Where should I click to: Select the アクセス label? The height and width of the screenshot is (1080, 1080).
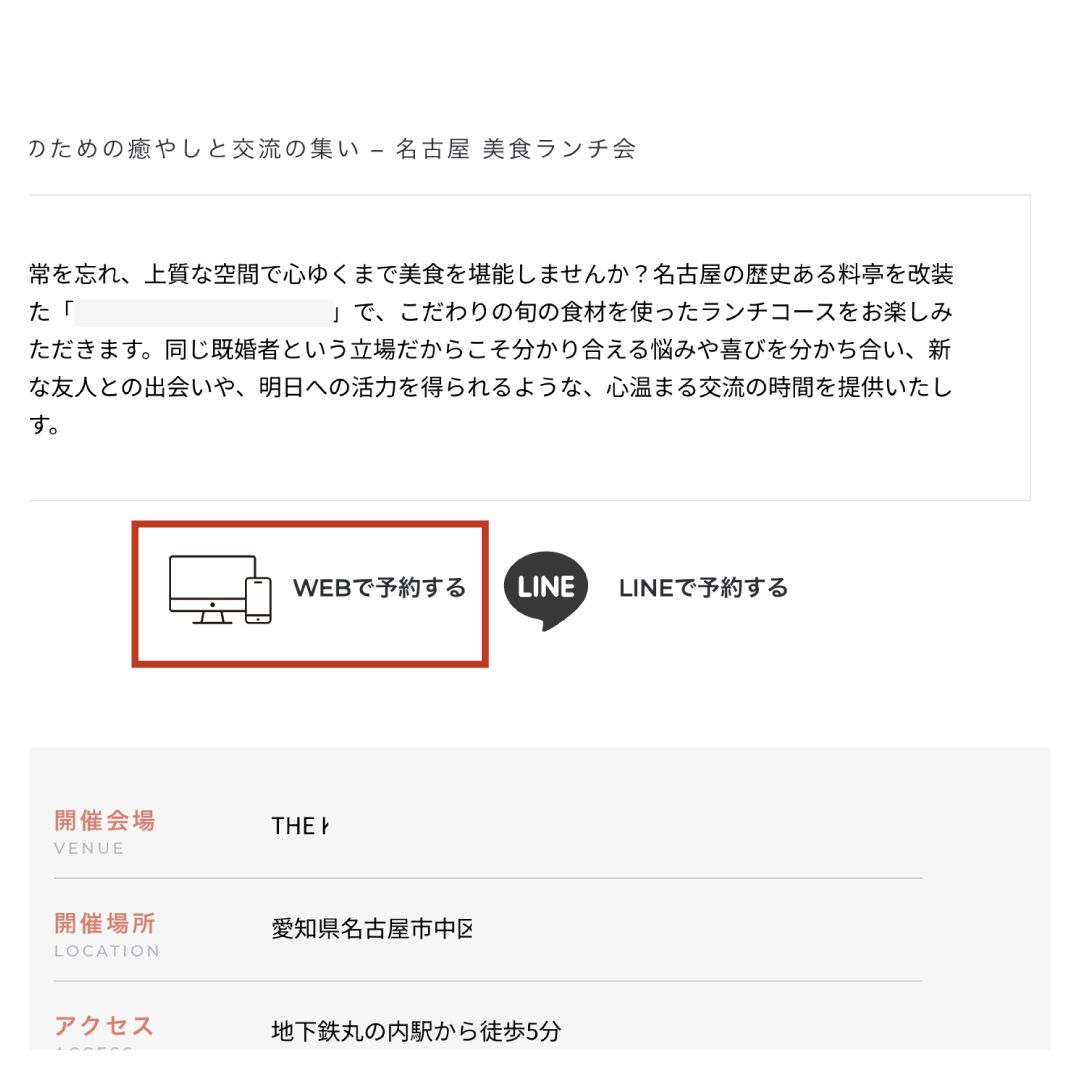point(105,1025)
